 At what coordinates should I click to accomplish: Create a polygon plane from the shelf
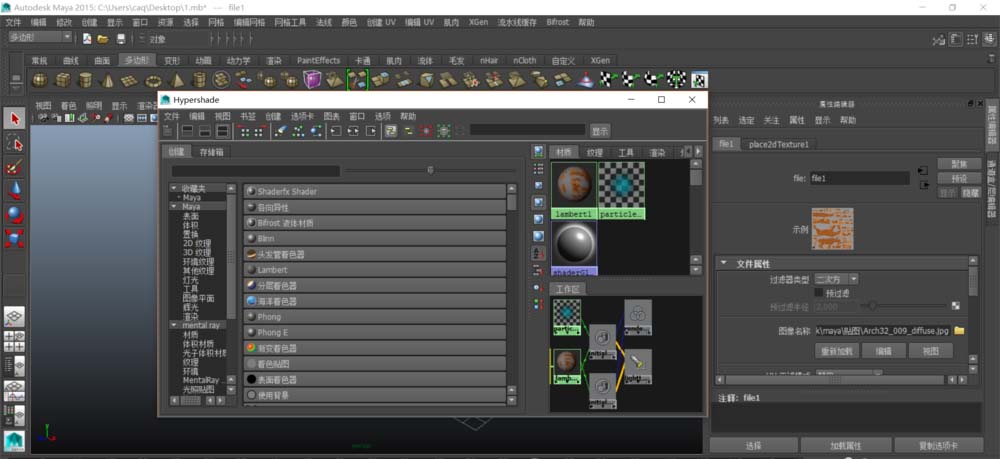(x=130, y=80)
